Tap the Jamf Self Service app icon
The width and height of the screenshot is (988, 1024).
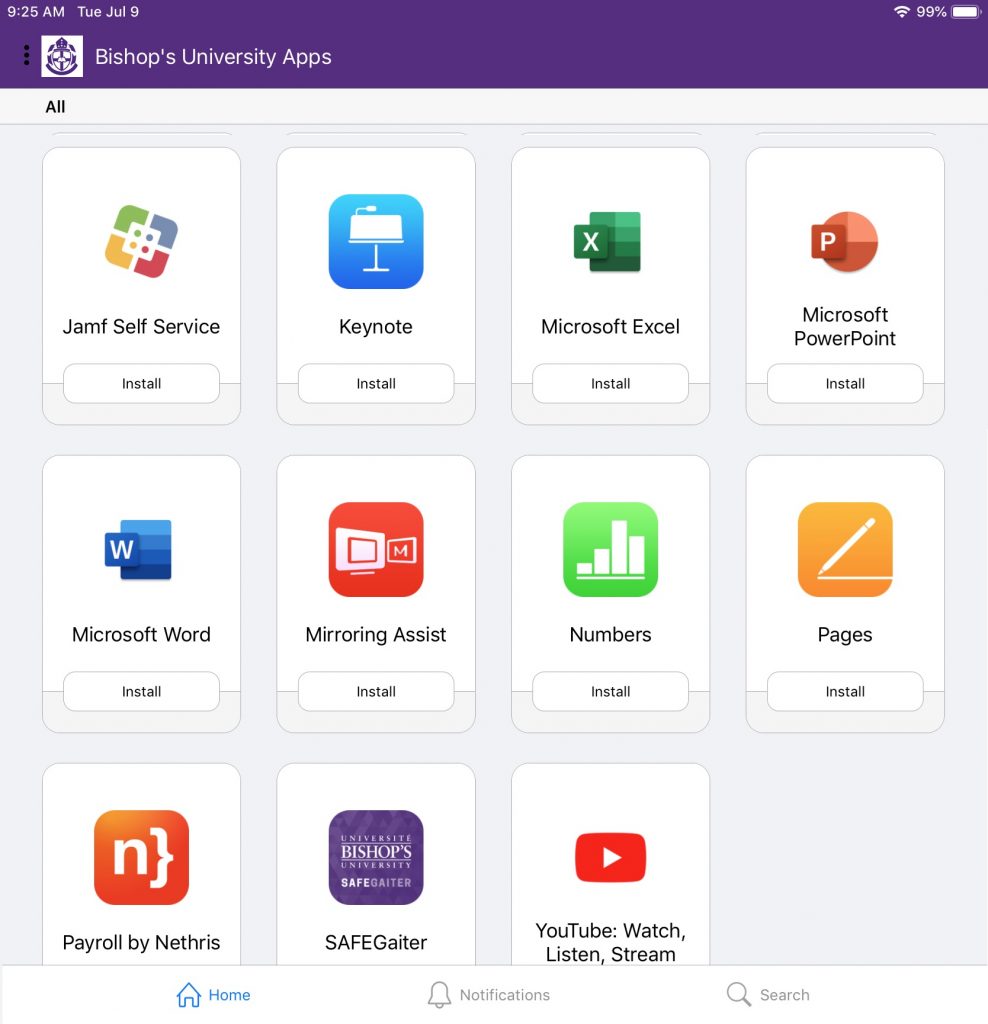(141, 242)
